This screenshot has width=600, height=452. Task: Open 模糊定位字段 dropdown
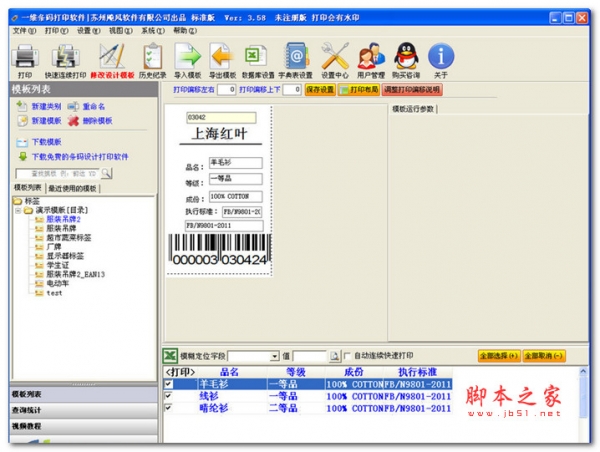[x=274, y=356]
